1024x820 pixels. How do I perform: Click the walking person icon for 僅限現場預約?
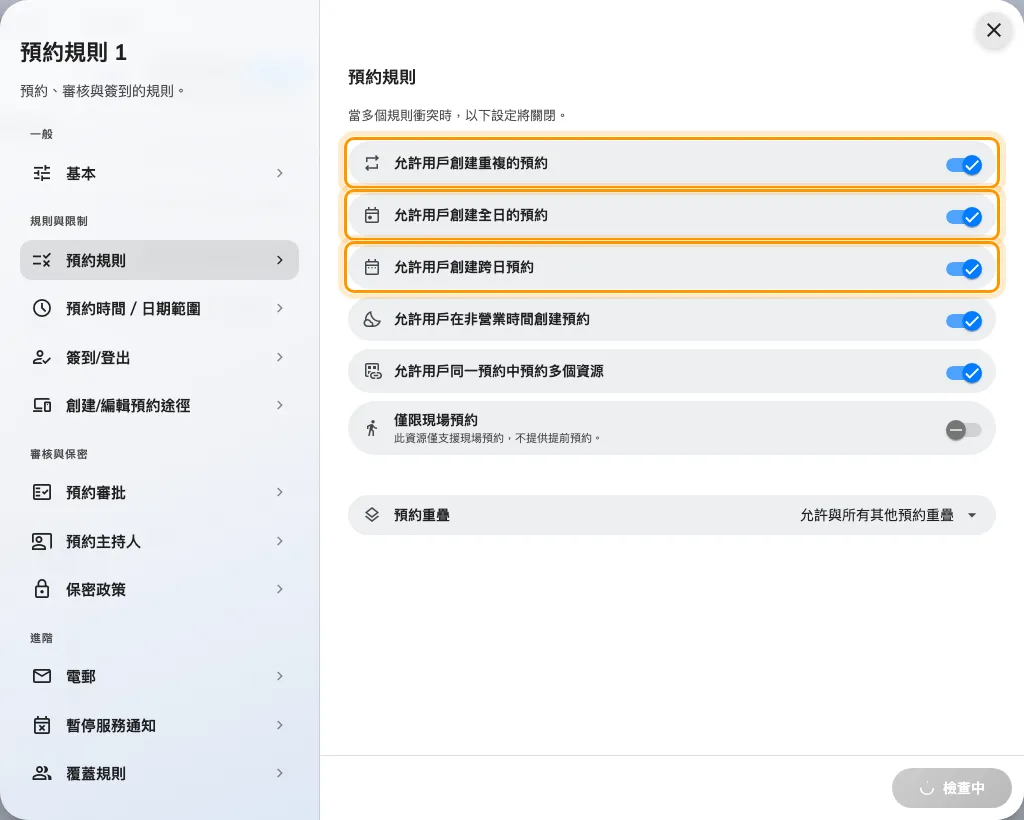pos(372,428)
